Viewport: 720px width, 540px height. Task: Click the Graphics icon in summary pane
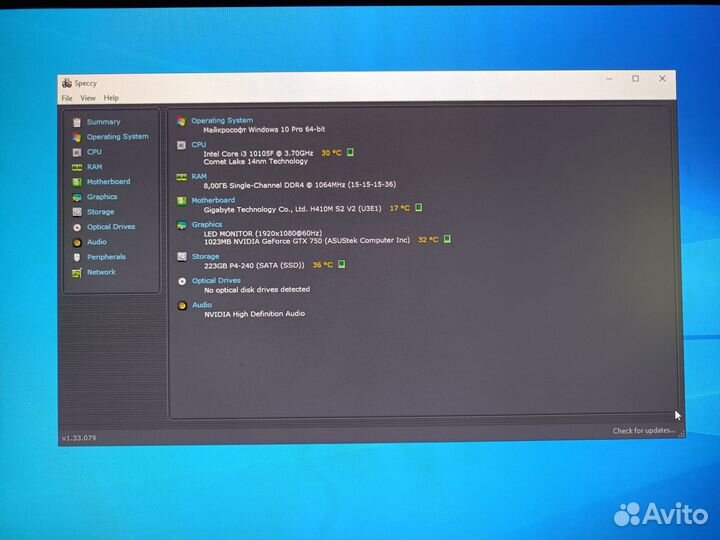(182, 225)
